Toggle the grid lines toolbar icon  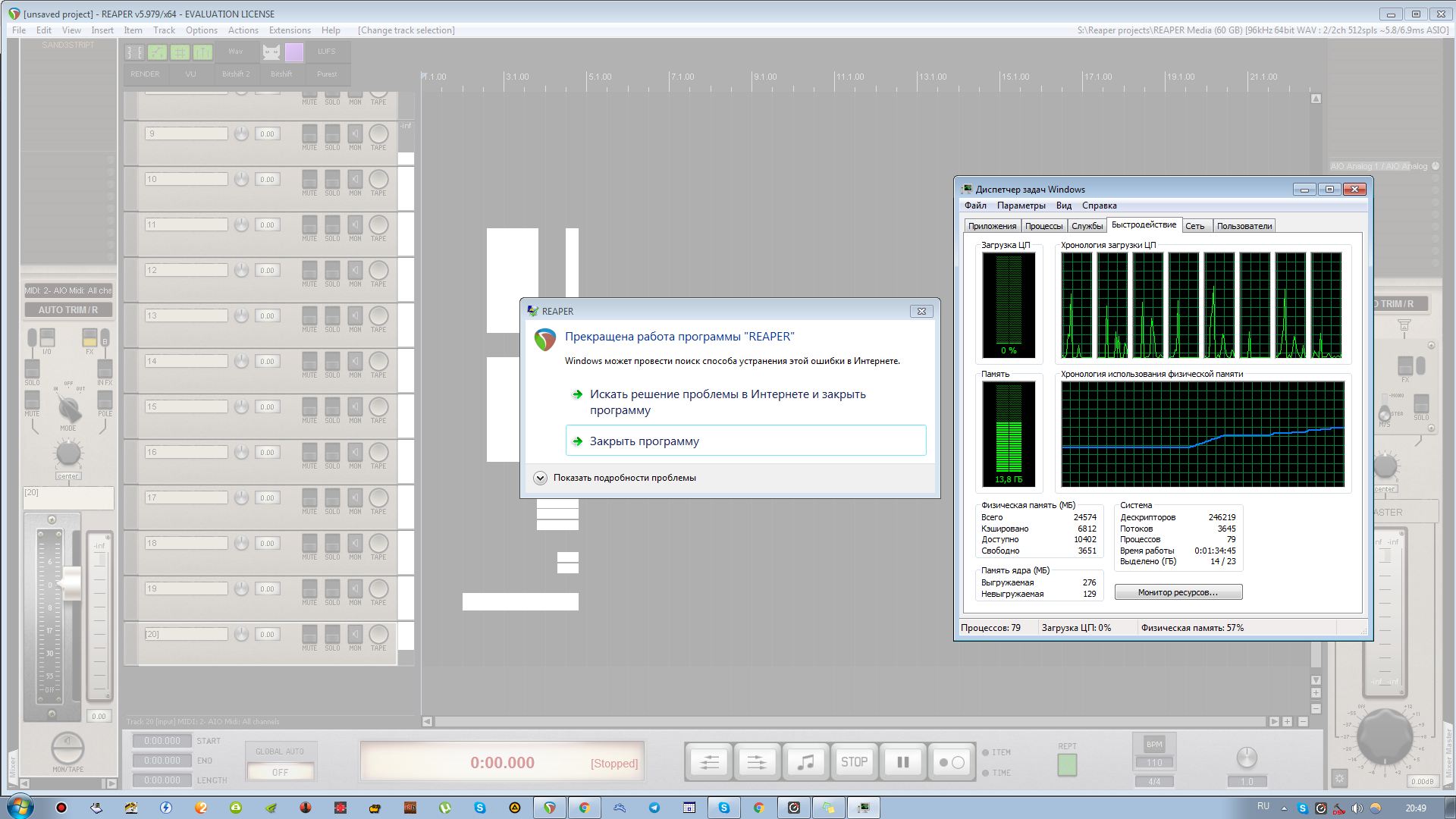pos(180,52)
